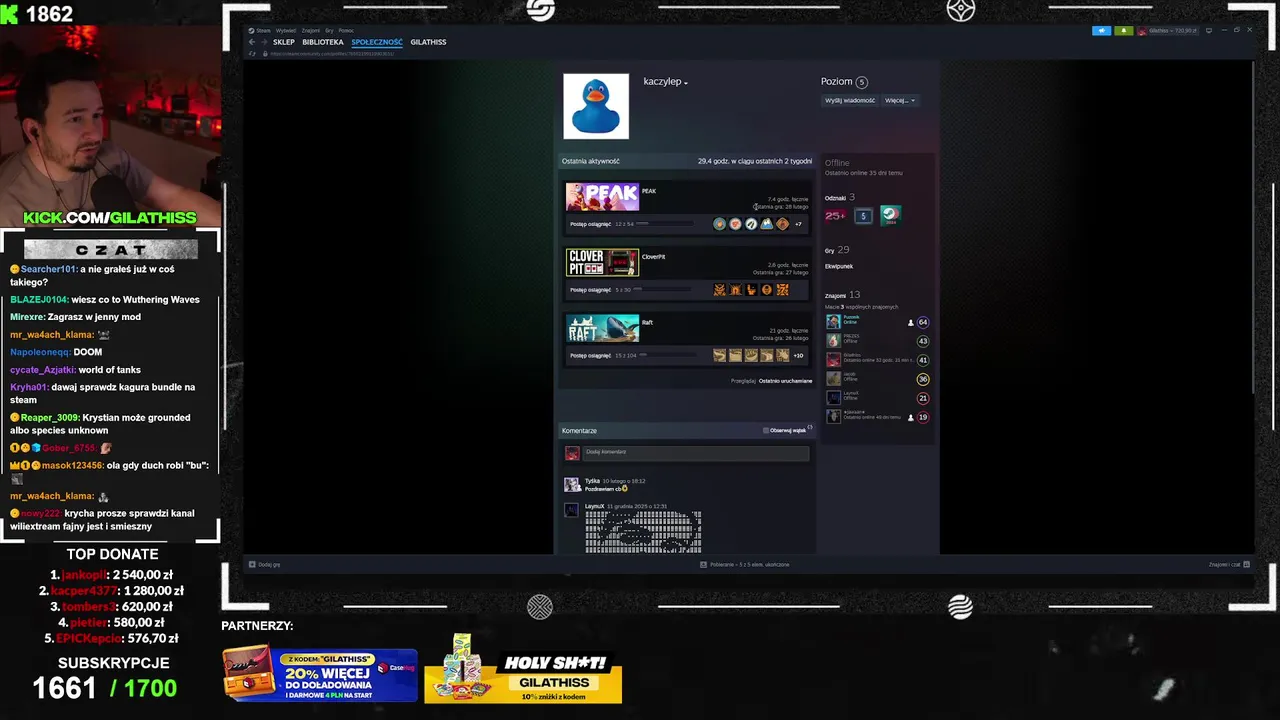Click the mountain PEAK achievement icon
Viewport: 1280px width, 720px height.
(767, 224)
